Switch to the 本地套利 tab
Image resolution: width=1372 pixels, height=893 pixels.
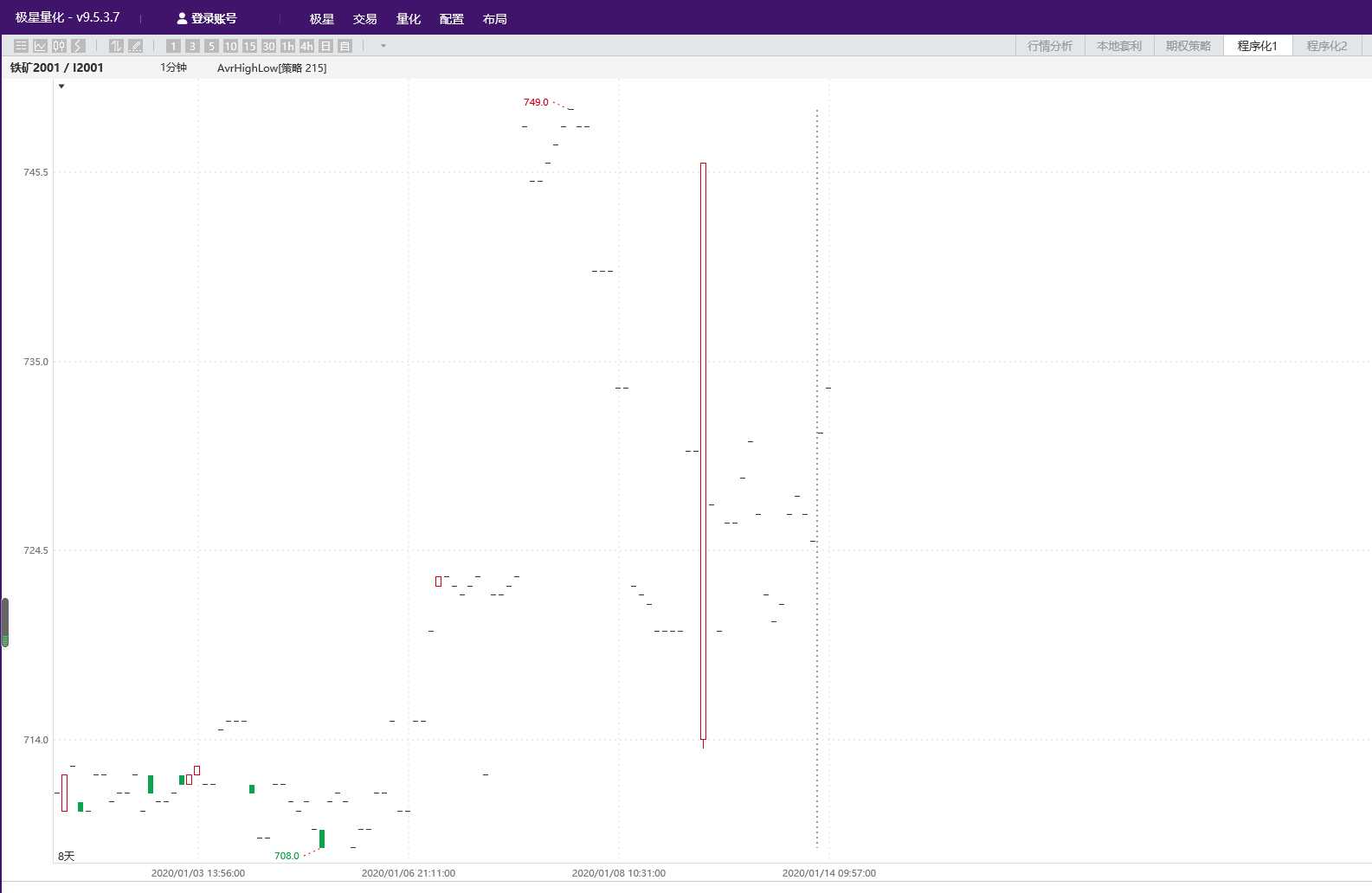(x=1119, y=46)
